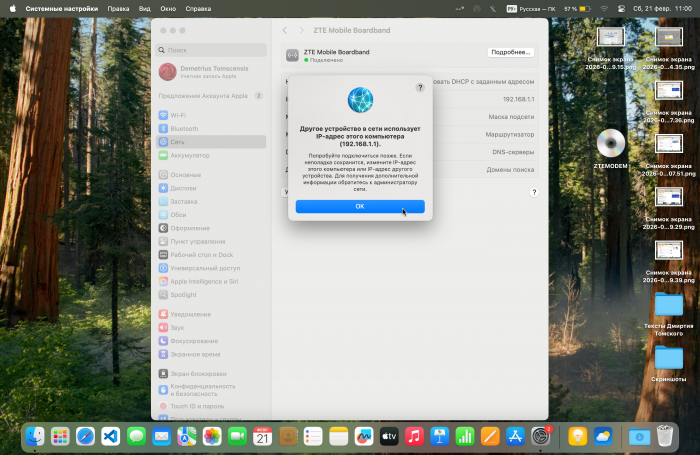This screenshot has height=455, width=700.
Task: Click the Подробнее… button for ZTE Mobile Boardband
Action: [510, 52]
